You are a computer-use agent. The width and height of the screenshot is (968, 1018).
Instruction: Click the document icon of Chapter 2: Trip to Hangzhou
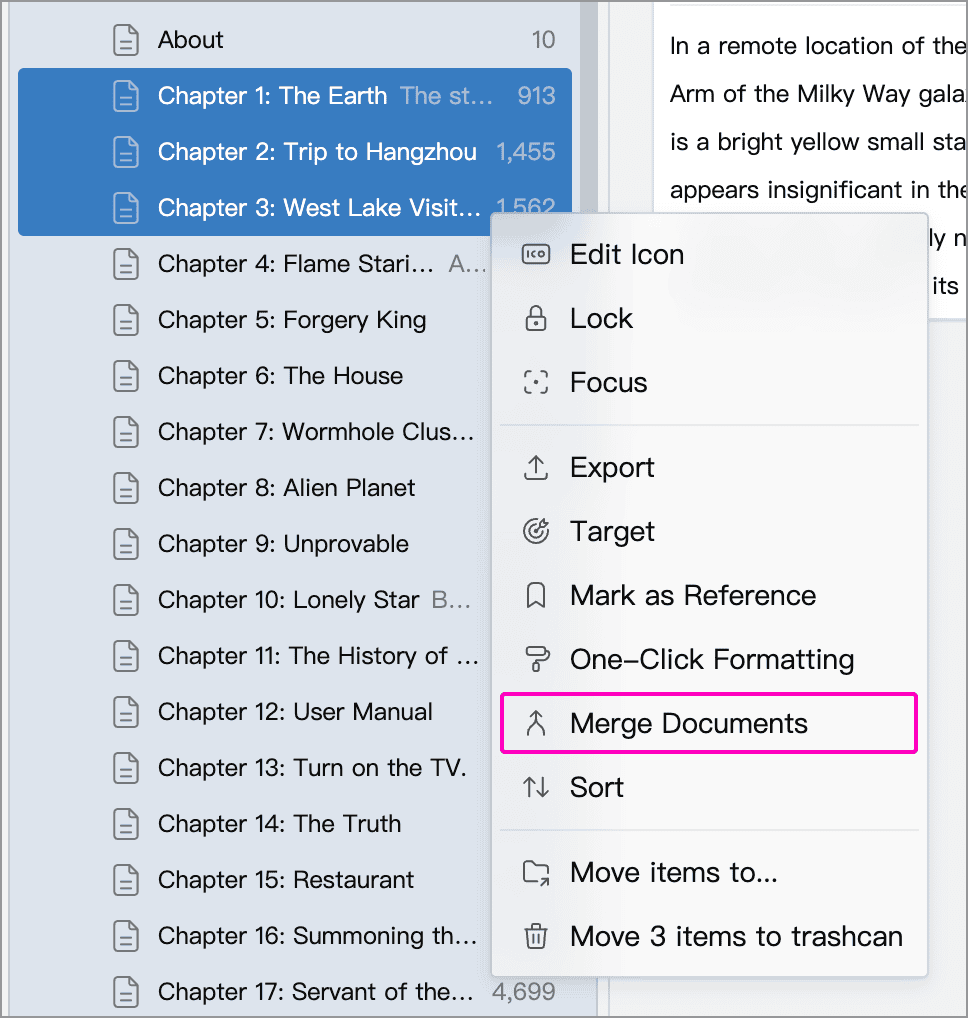[x=126, y=152]
